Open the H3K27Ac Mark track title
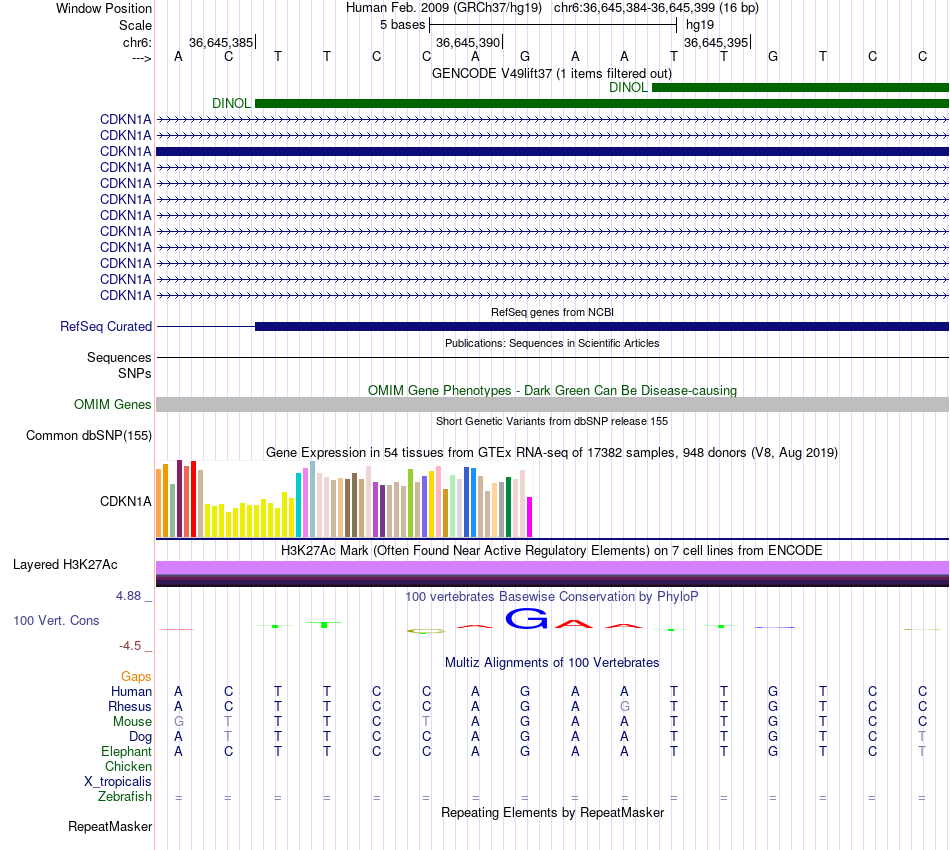 tap(552, 550)
